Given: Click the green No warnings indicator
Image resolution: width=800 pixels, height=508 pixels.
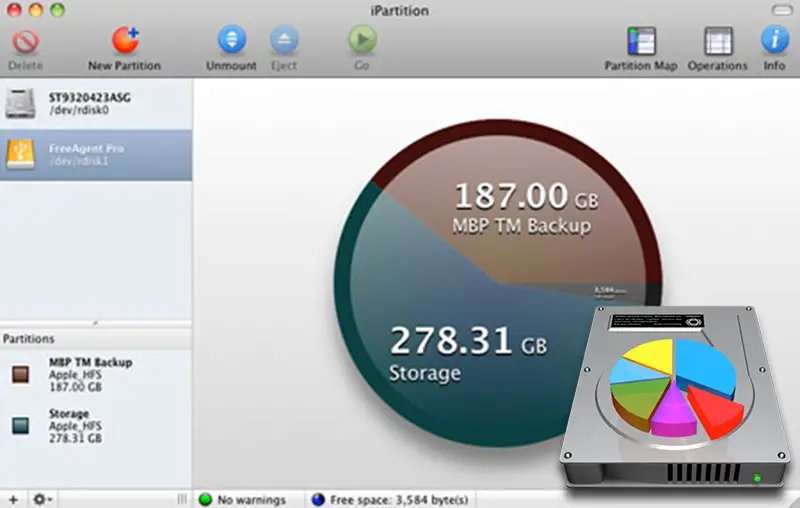Looking at the screenshot, I should [205, 500].
